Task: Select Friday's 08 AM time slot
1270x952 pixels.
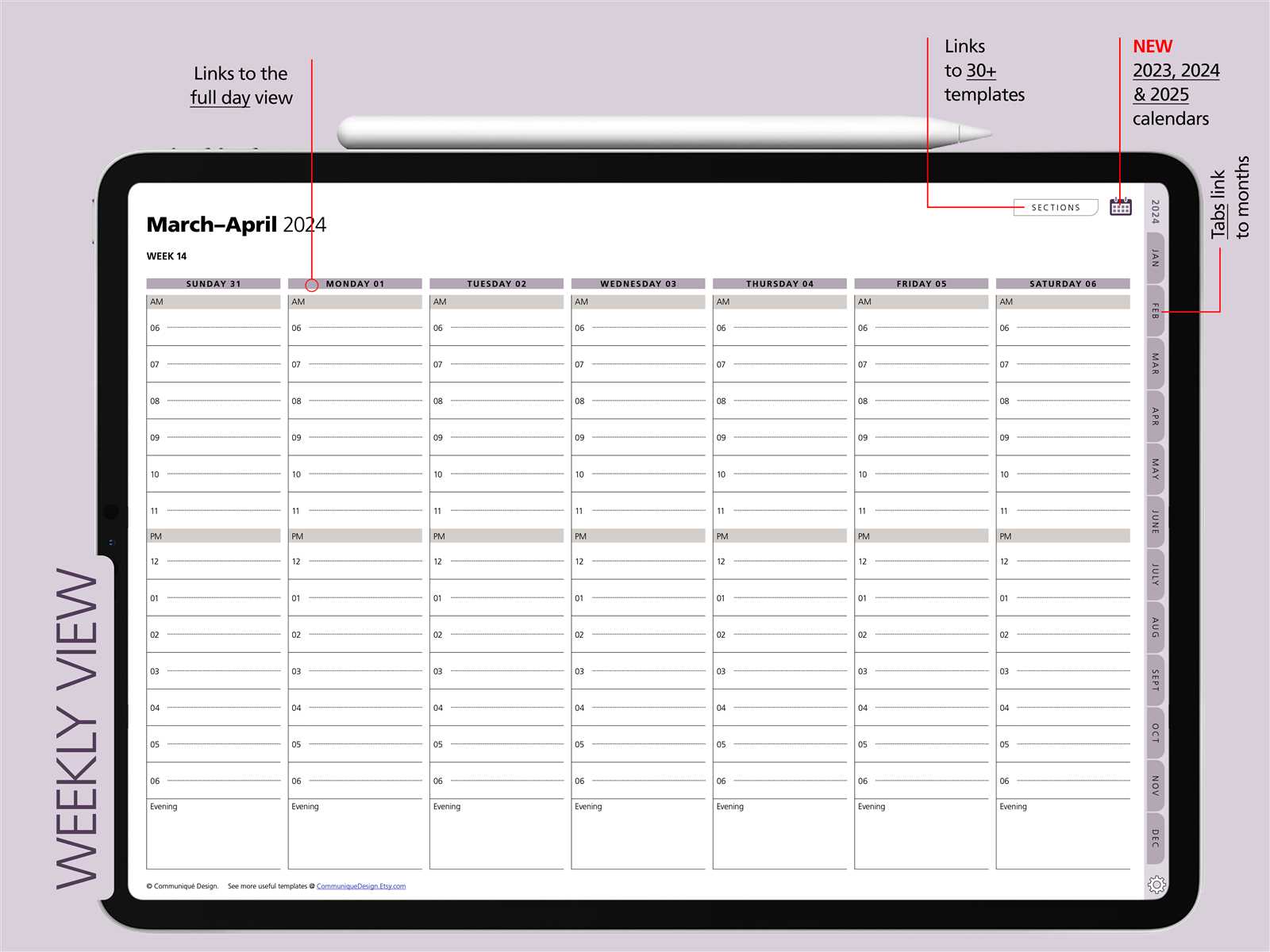Action: pyautogui.click(x=922, y=401)
